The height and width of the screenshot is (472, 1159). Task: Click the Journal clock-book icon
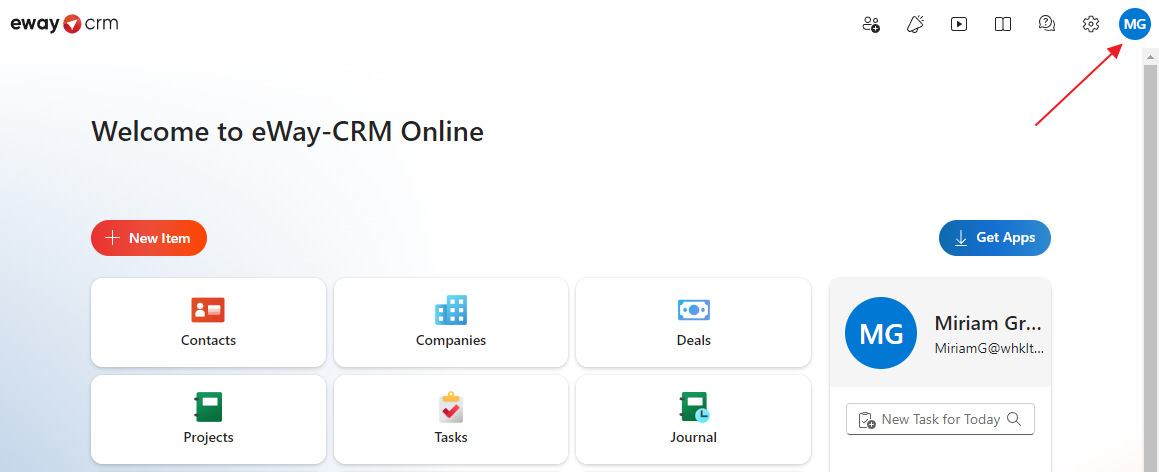[693, 407]
